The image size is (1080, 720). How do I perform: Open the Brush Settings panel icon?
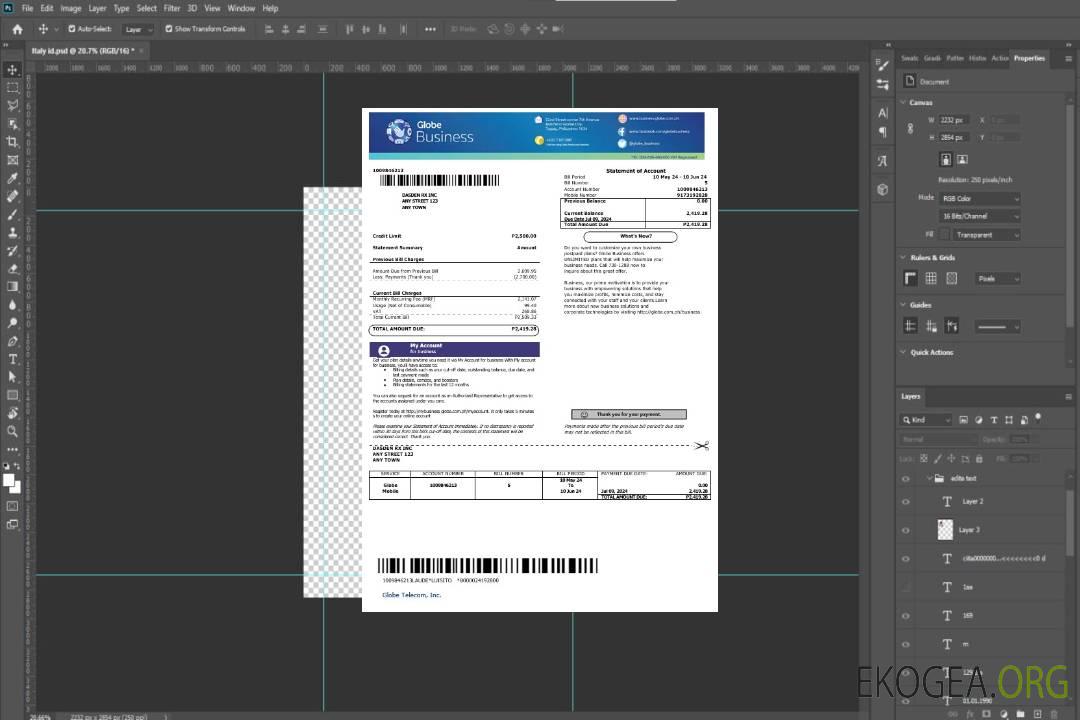point(882,65)
